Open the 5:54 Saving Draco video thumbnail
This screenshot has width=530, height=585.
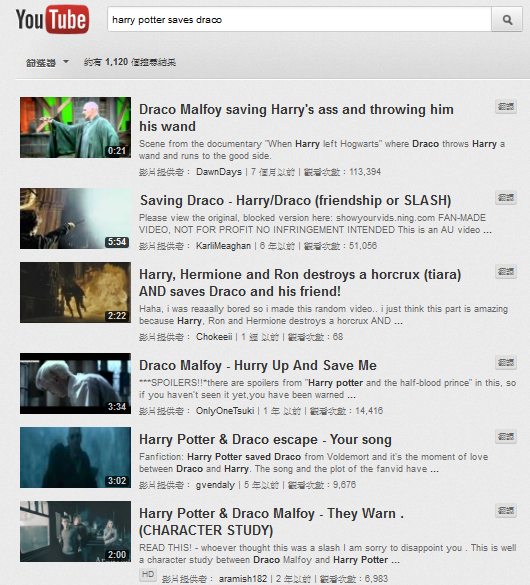[x=75, y=218]
